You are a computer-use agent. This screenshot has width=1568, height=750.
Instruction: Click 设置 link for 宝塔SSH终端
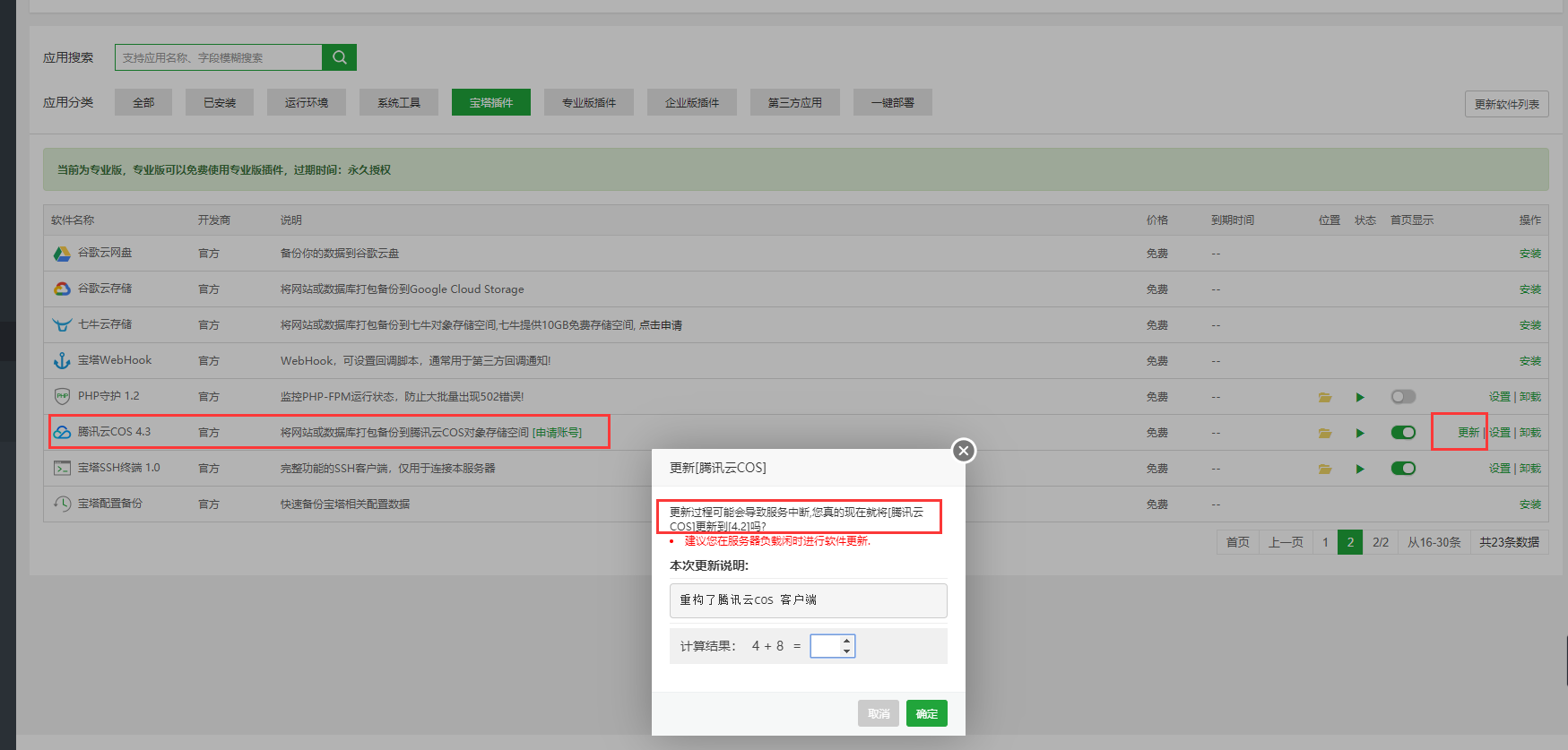pyautogui.click(x=1500, y=469)
